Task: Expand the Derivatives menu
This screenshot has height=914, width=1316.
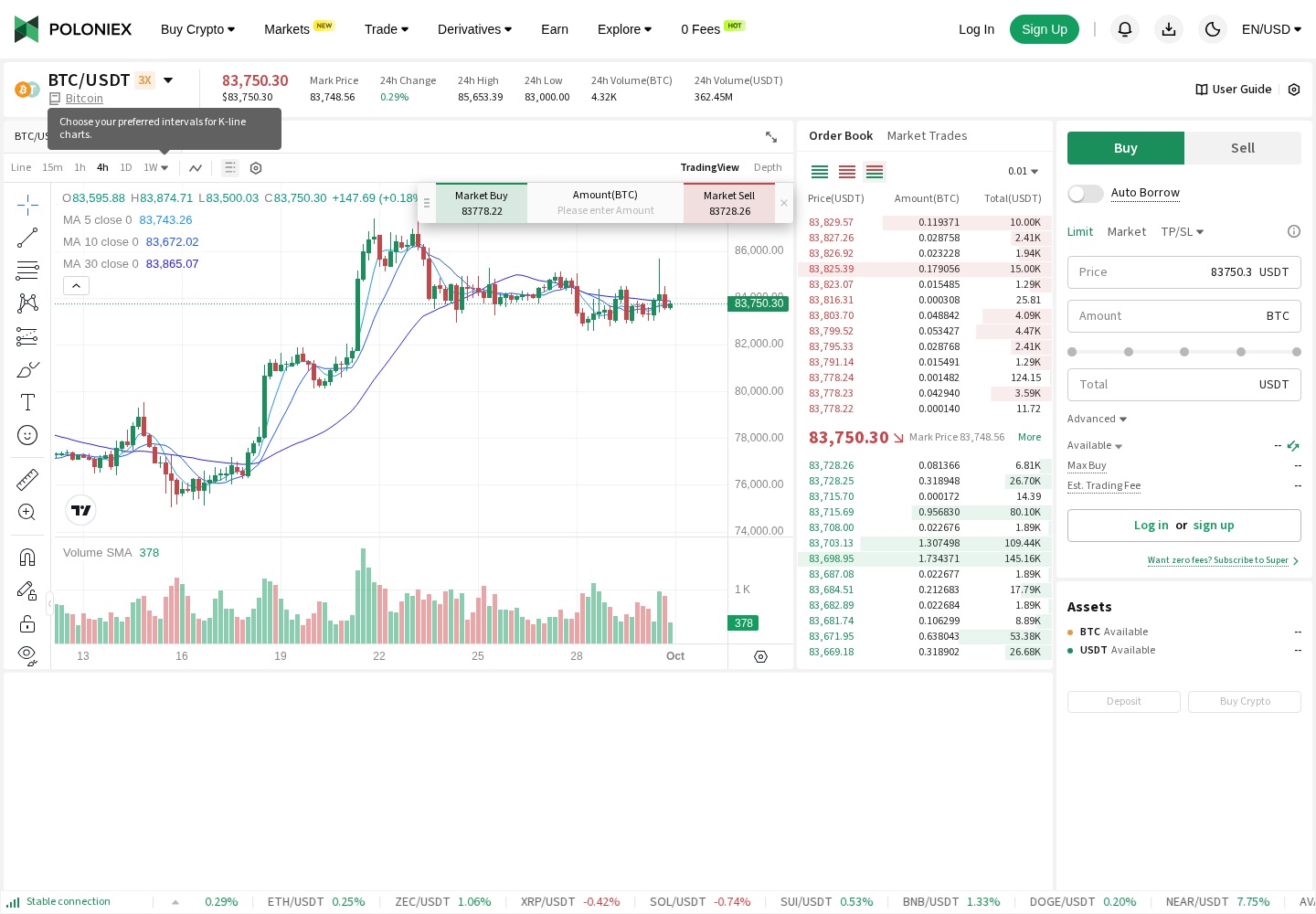Action: pyautogui.click(x=474, y=29)
